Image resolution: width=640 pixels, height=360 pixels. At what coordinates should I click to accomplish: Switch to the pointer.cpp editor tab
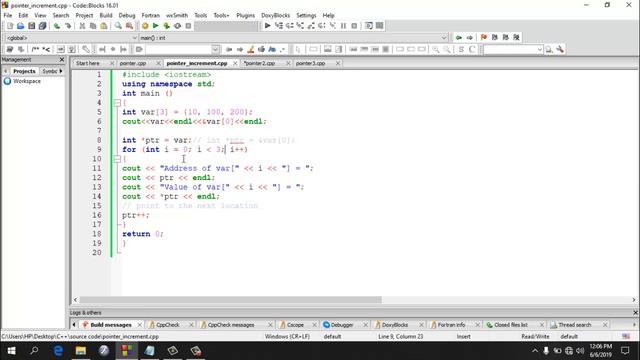tap(133, 63)
